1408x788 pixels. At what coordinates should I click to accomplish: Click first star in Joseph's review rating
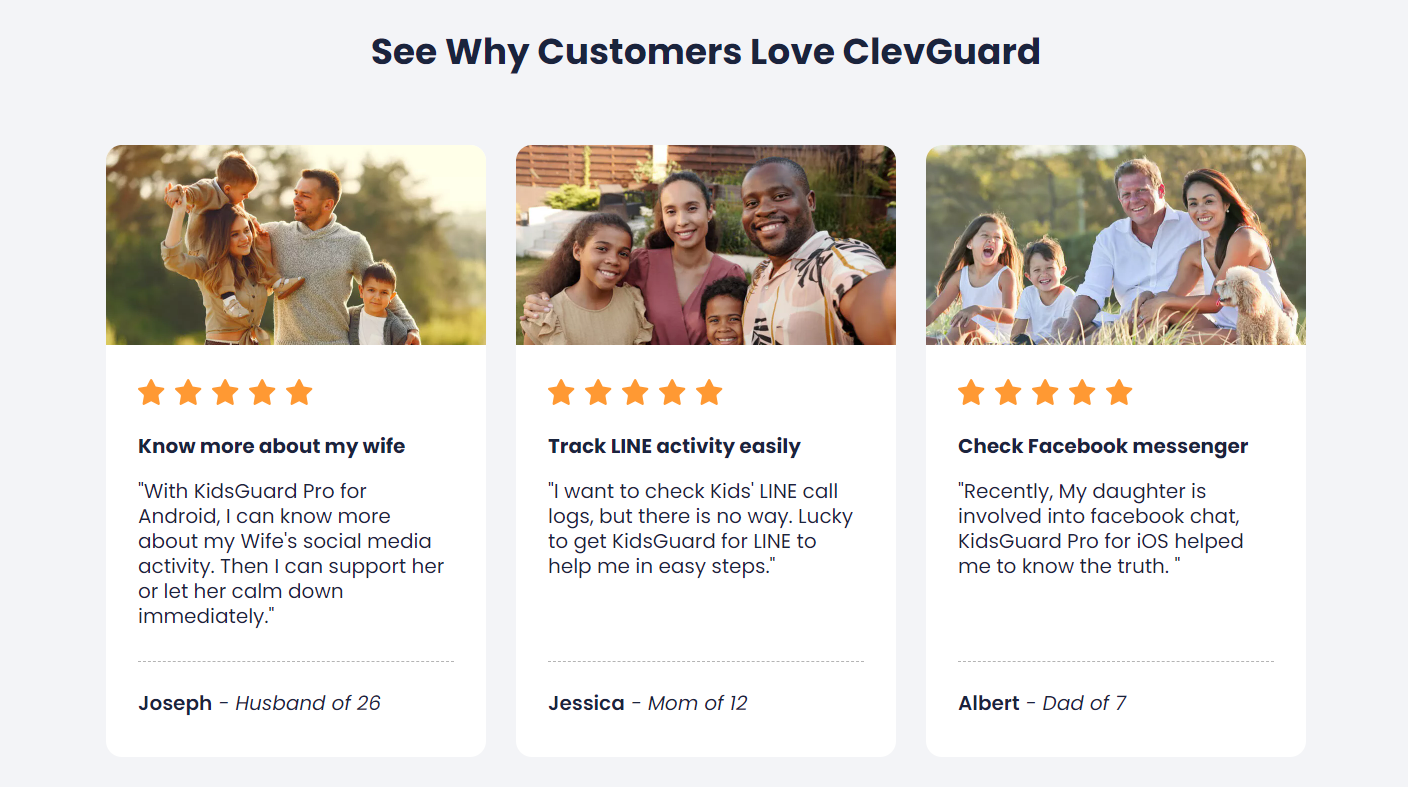coord(151,393)
